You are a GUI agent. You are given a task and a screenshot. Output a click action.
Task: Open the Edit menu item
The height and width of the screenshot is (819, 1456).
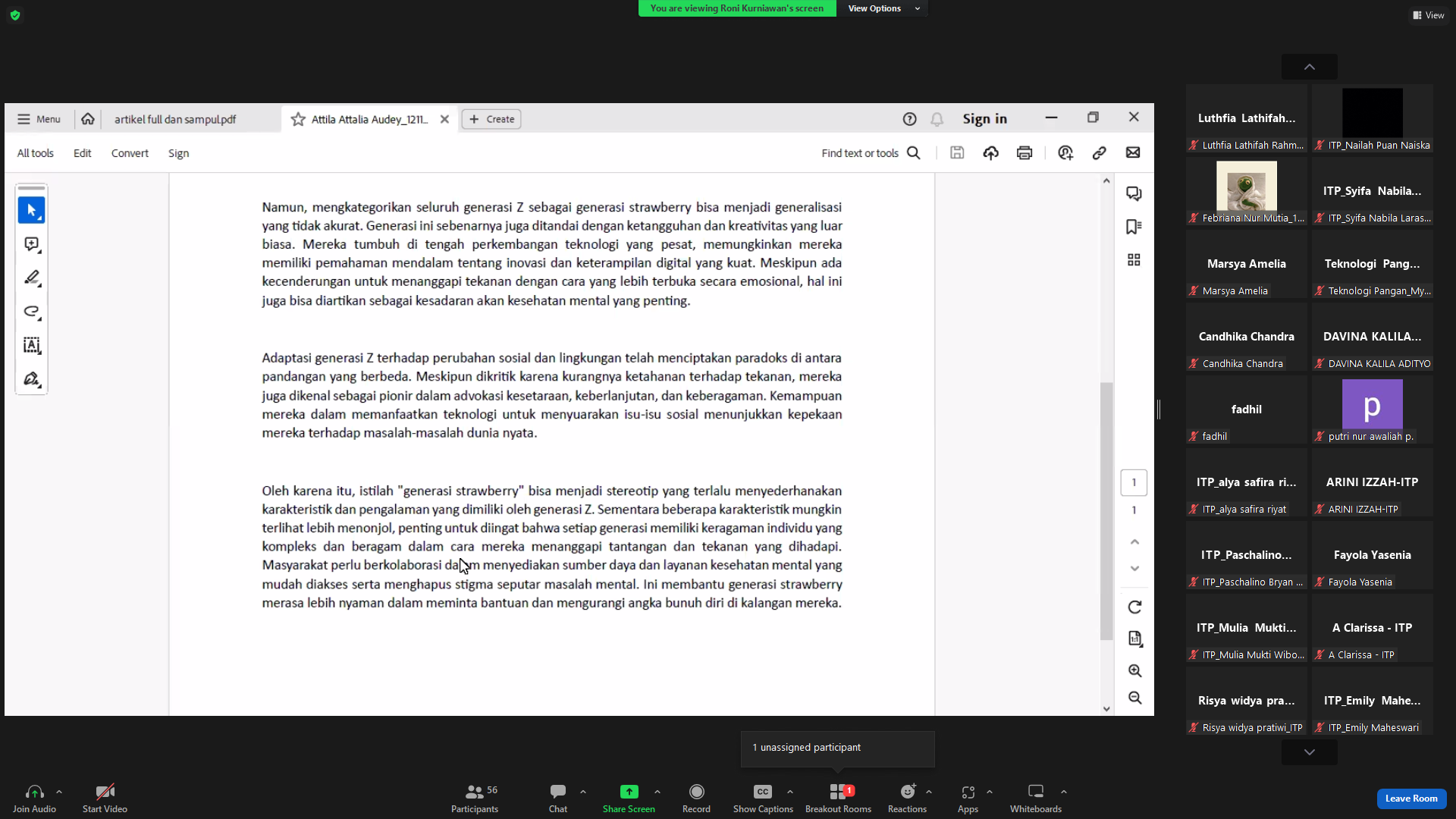pyautogui.click(x=83, y=153)
